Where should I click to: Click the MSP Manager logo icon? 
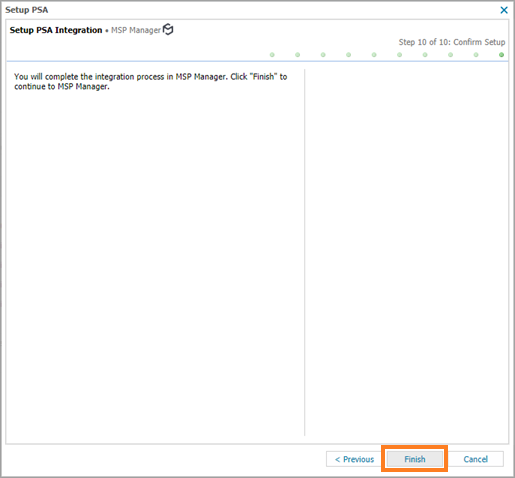pos(168,29)
